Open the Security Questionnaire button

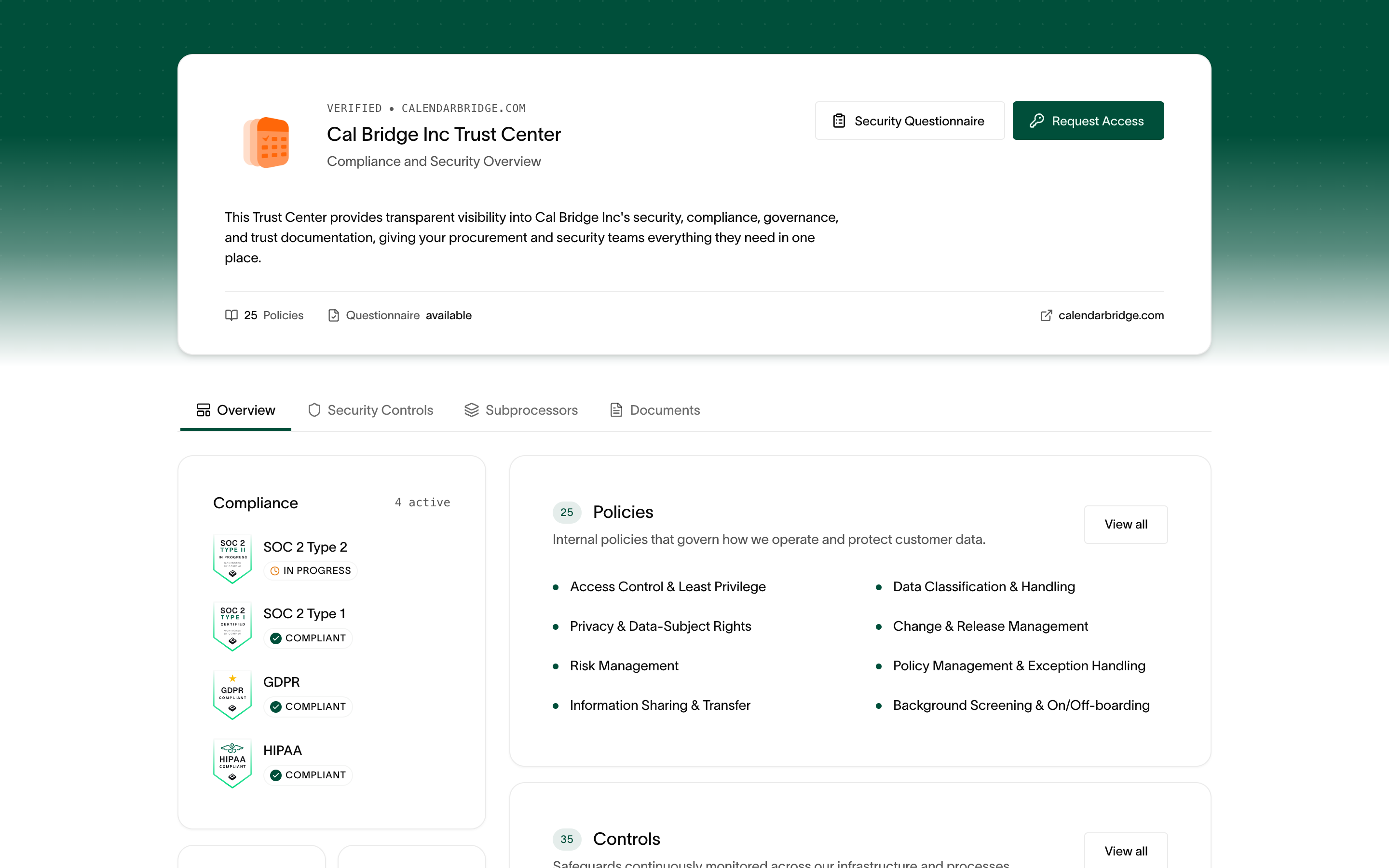(x=910, y=121)
